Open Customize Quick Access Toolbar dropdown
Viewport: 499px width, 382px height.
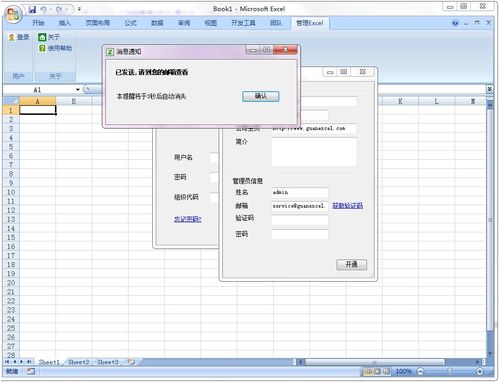(79, 9)
